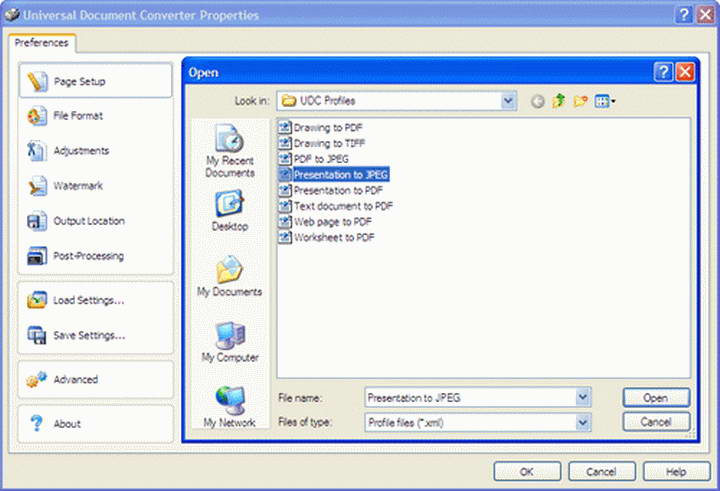Select the Drawing to TIFF text

click(x=329, y=144)
